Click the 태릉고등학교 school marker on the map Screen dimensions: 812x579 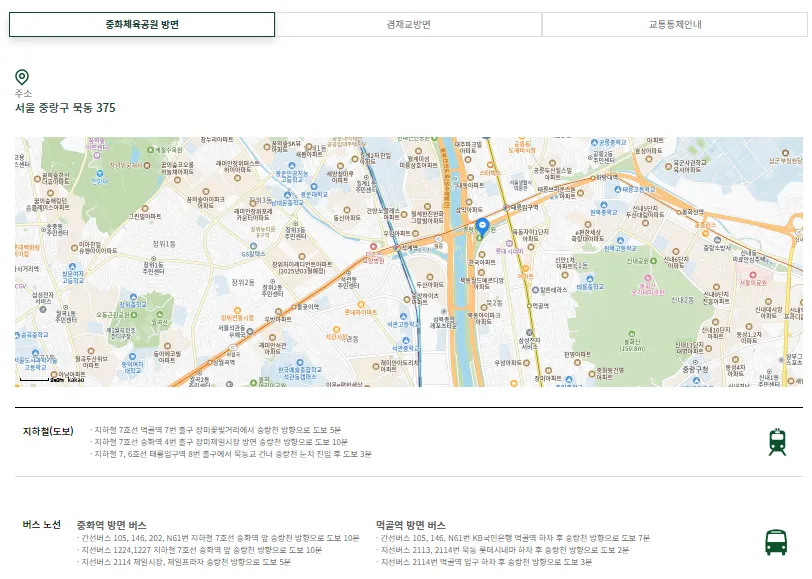click(618, 189)
